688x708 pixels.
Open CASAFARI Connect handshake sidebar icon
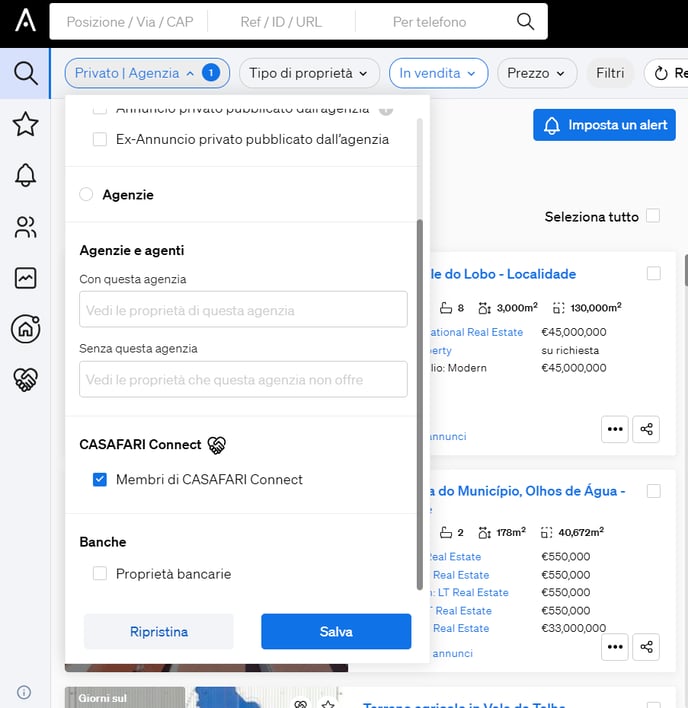tap(25, 379)
